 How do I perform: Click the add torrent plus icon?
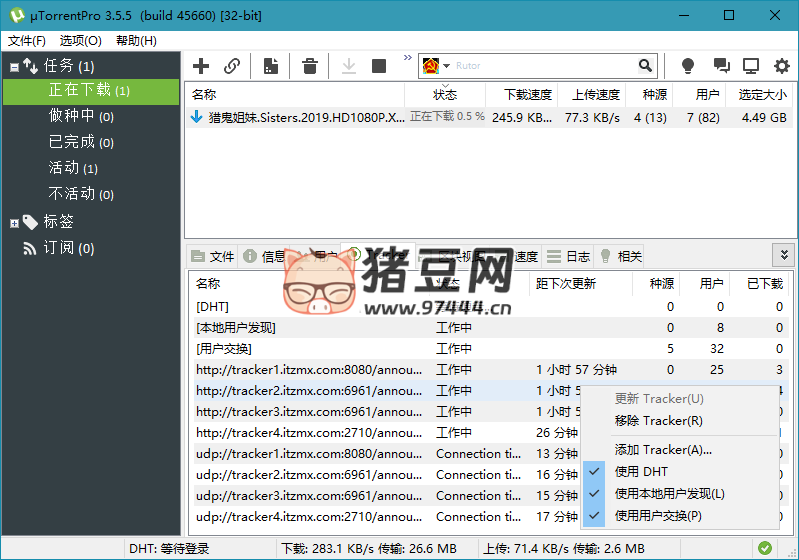201,66
